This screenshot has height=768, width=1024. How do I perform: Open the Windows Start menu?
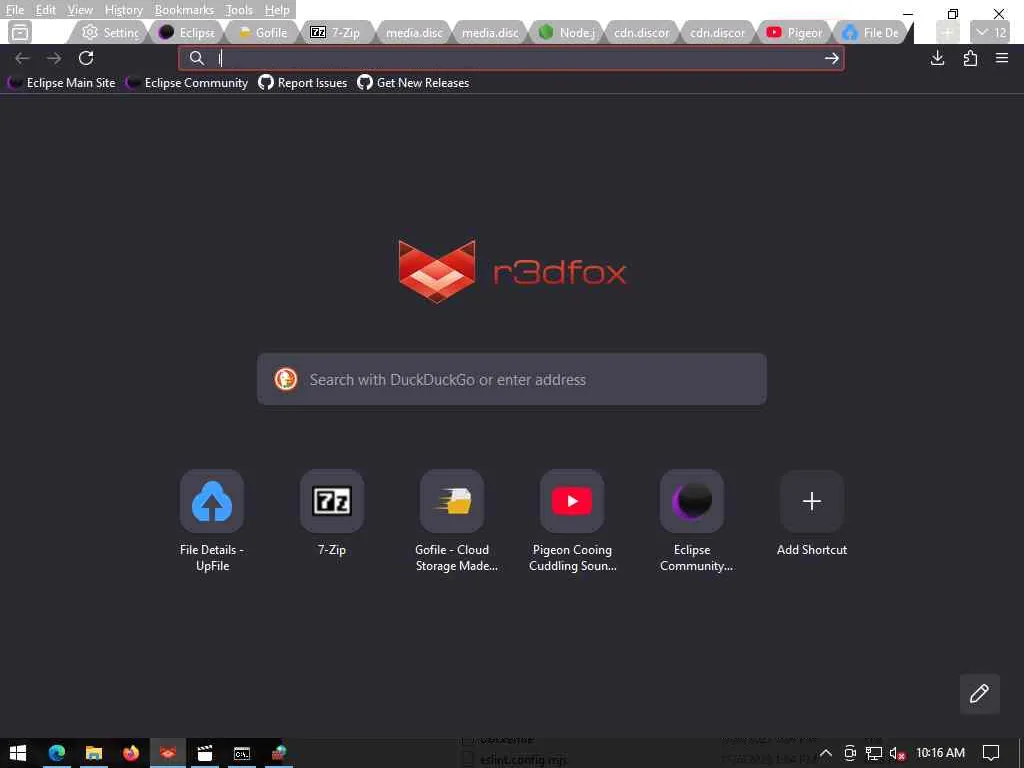pyautogui.click(x=18, y=753)
